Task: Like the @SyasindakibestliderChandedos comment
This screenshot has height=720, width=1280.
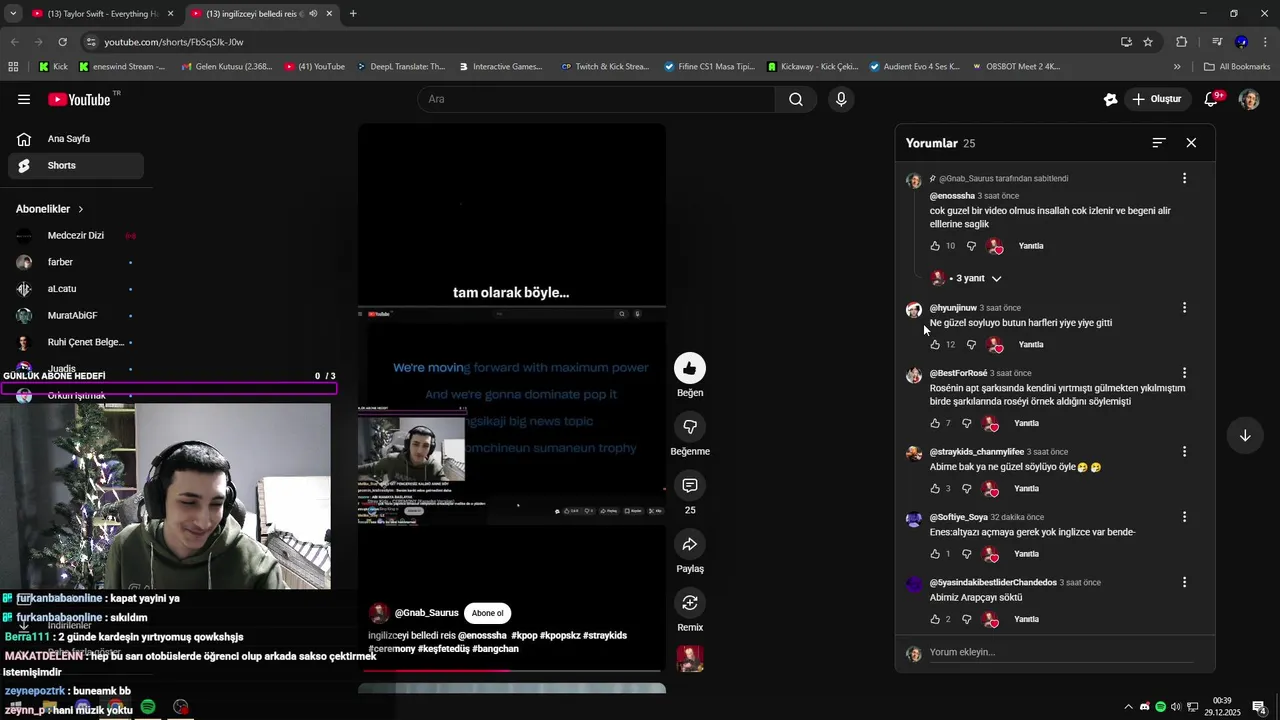Action: [935, 620]
